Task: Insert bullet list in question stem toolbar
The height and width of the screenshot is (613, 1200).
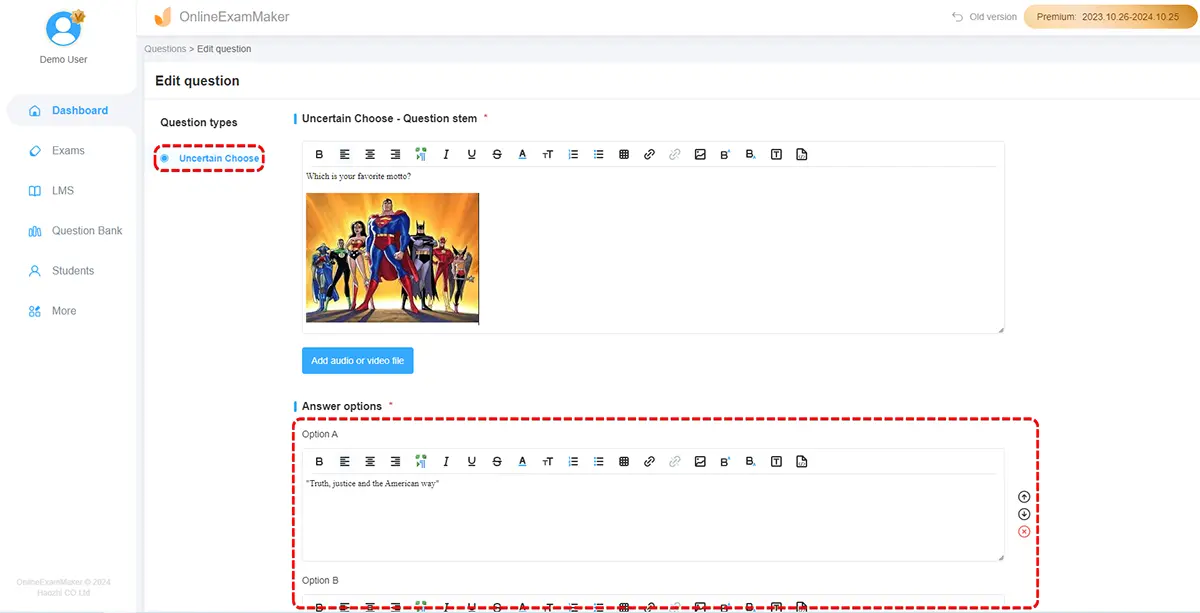Action: click(x=598, y=154)
